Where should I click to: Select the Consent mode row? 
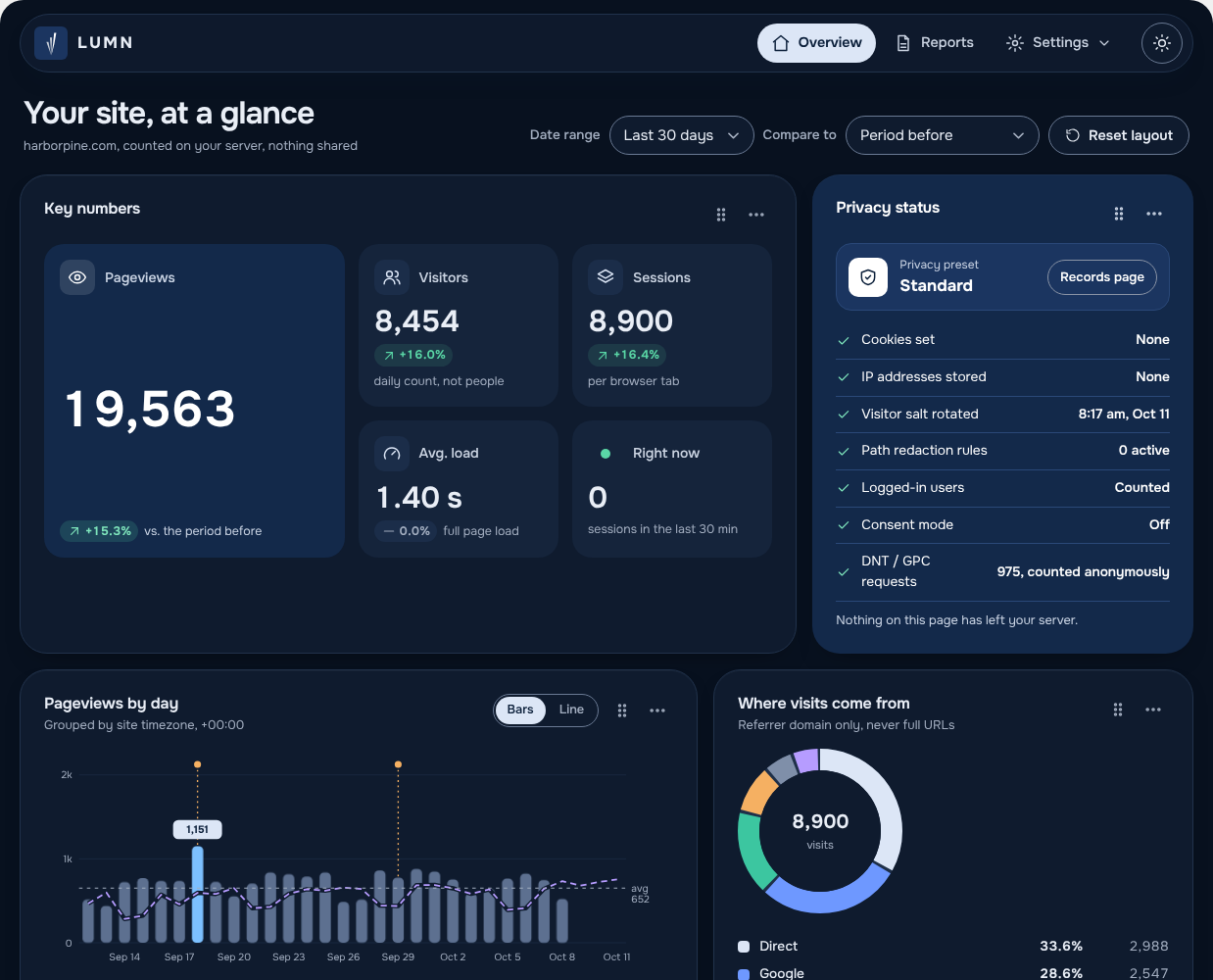(1003, 525)
